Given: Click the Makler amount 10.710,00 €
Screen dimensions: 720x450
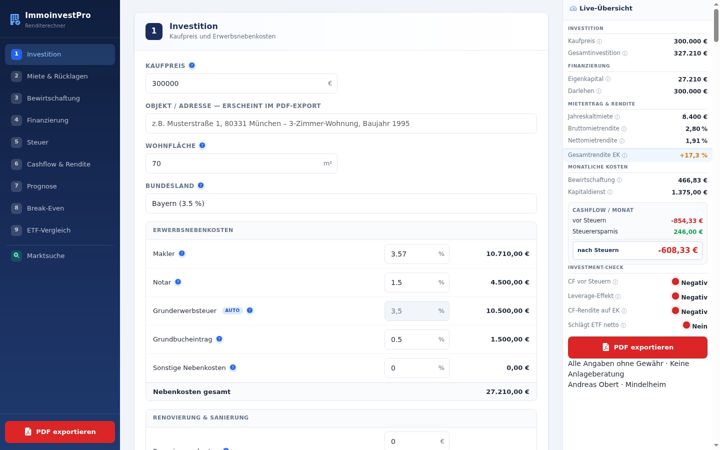Looking at the screenshot, I should tap(507, 253).
